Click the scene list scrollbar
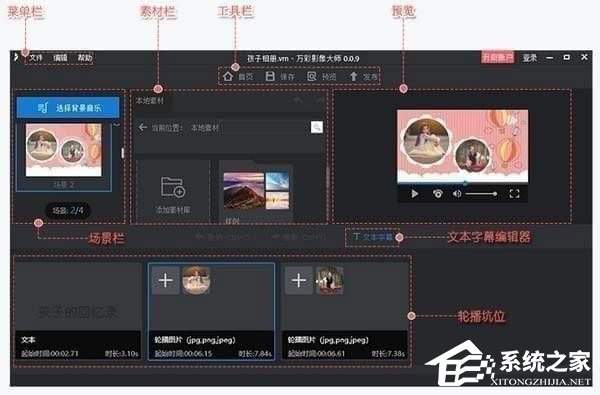Viewport: 600px width, 395px height. point(122,153)
